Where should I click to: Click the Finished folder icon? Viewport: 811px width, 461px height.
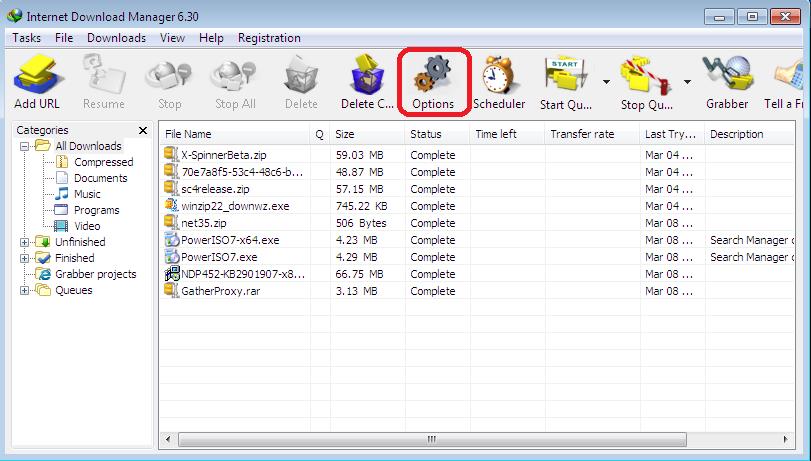click(x=43, y=258)
